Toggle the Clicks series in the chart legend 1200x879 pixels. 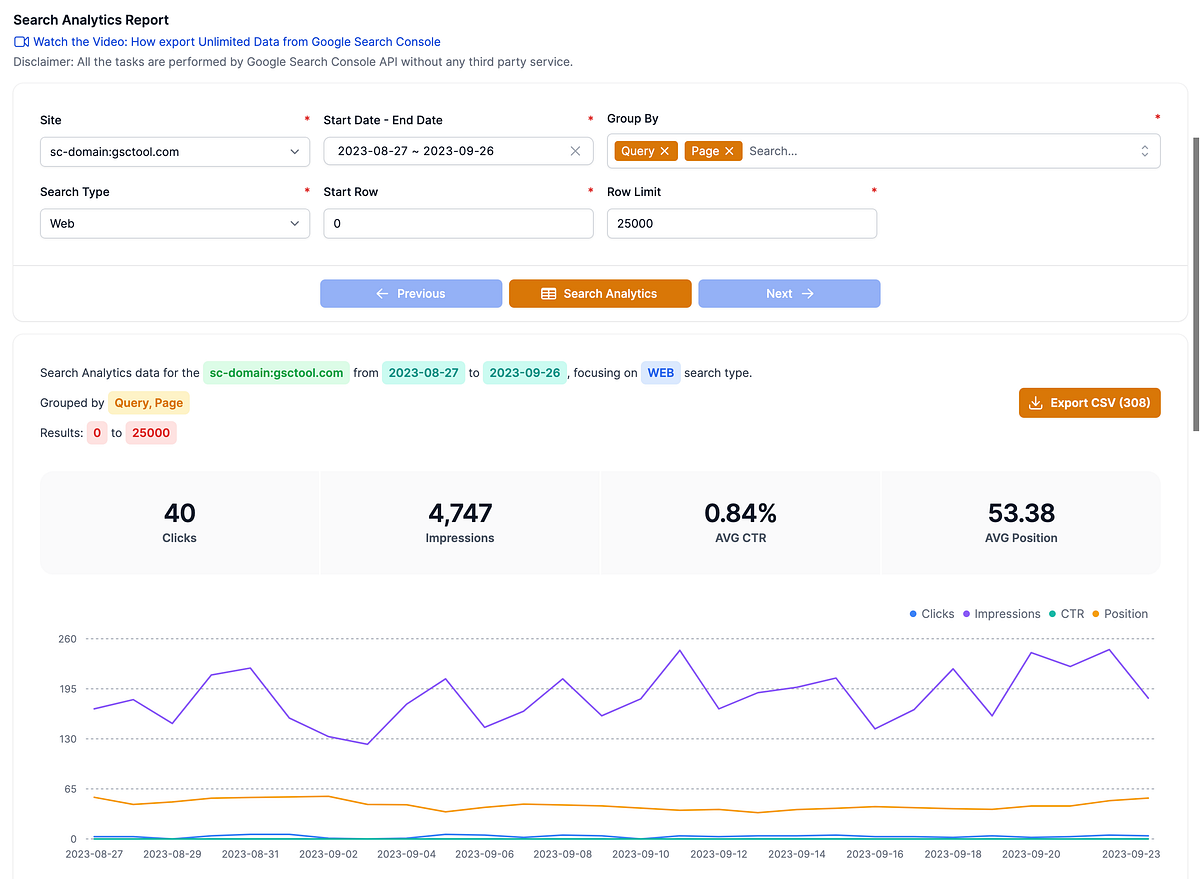(930, 613)
